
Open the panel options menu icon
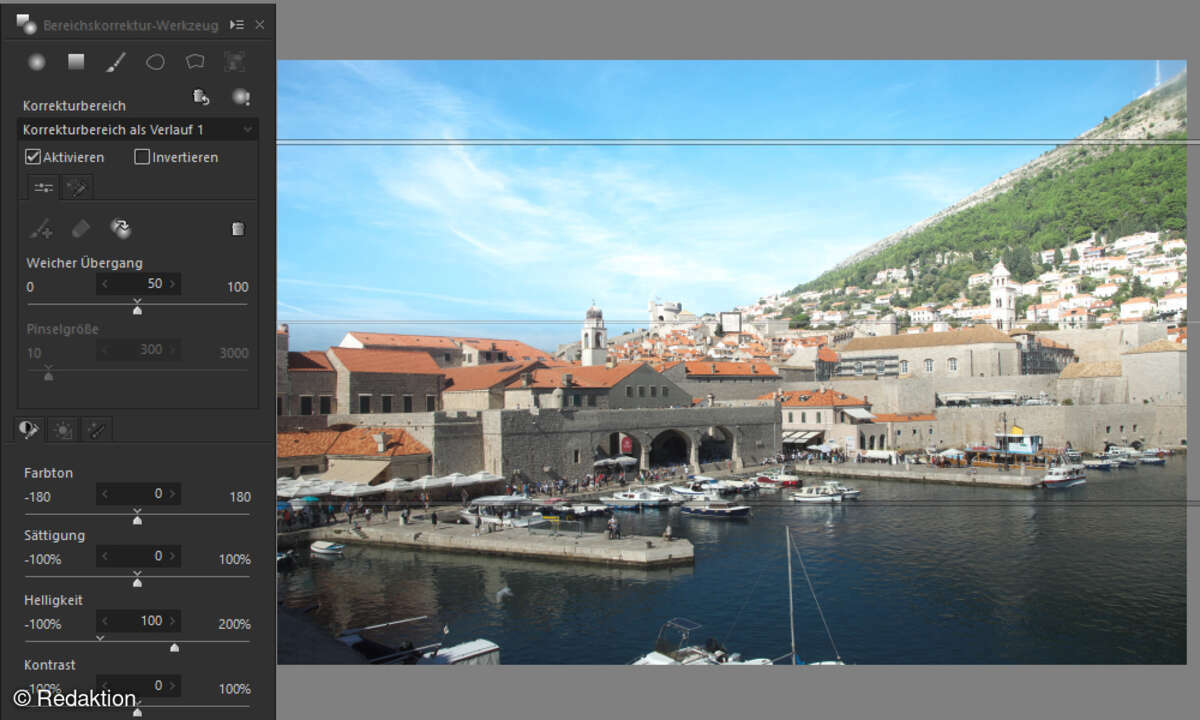click(236, 24)
